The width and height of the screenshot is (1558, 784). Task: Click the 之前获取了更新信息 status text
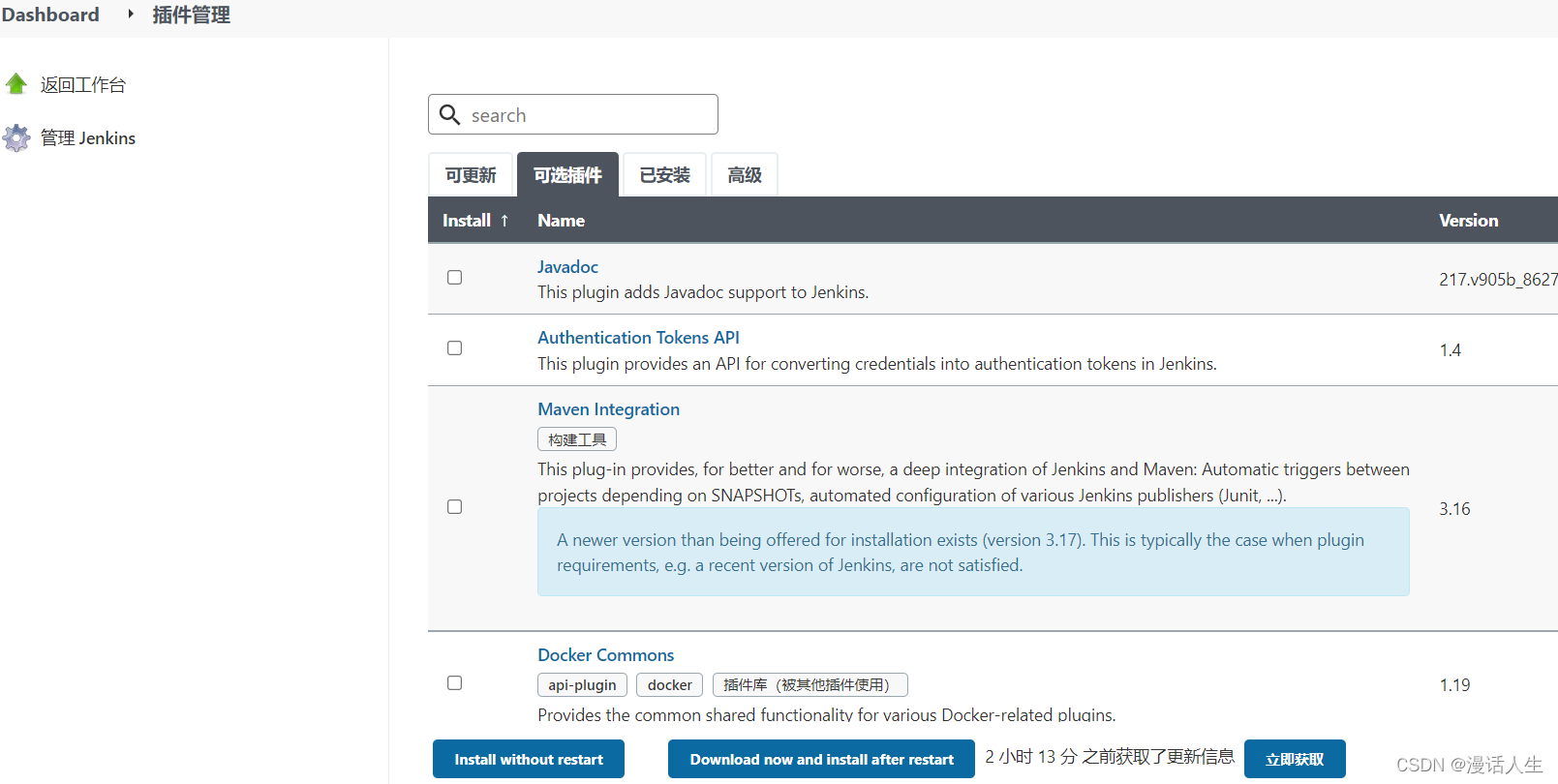(x=1110, y=757)
